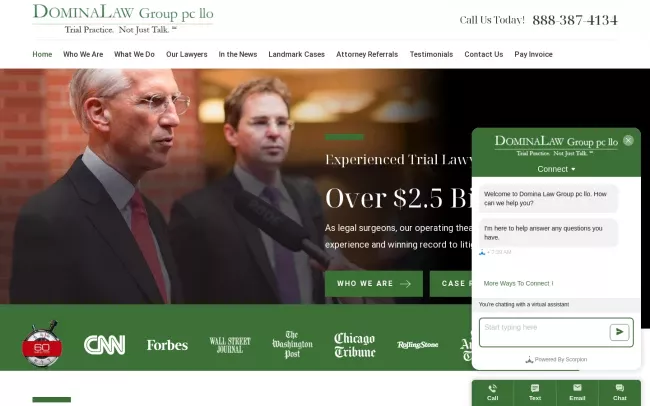Screen dimensions: 650x406
Task: Close the chat widget with X icon
Action: (628, 140)
